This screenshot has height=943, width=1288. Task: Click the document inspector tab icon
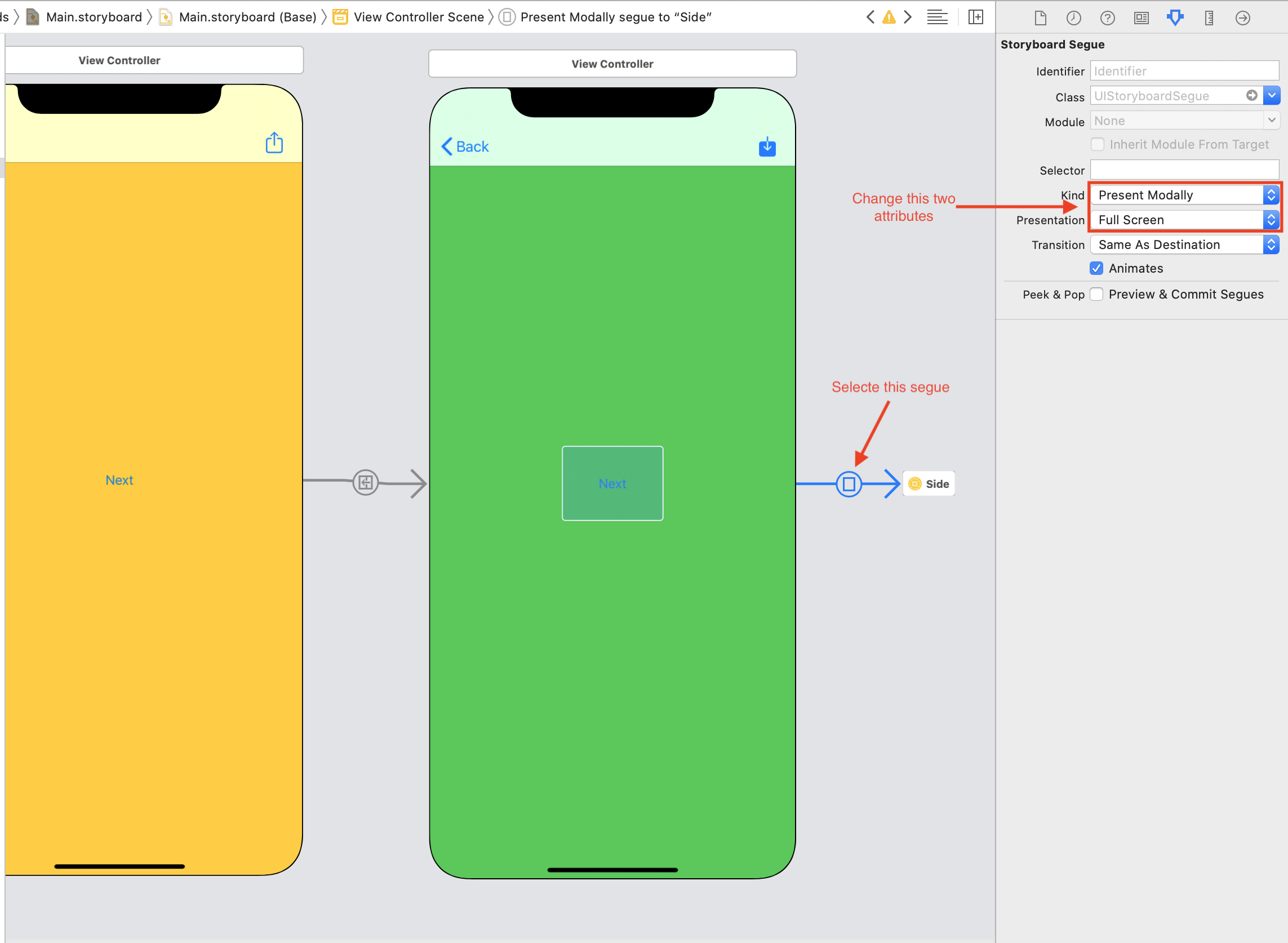pos(1040,18)
